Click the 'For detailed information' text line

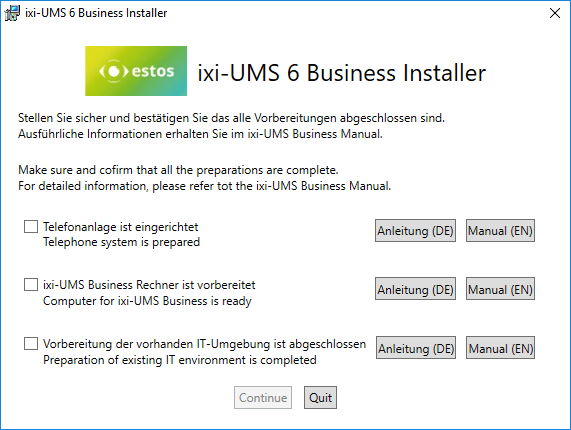[x=205, y=186]
